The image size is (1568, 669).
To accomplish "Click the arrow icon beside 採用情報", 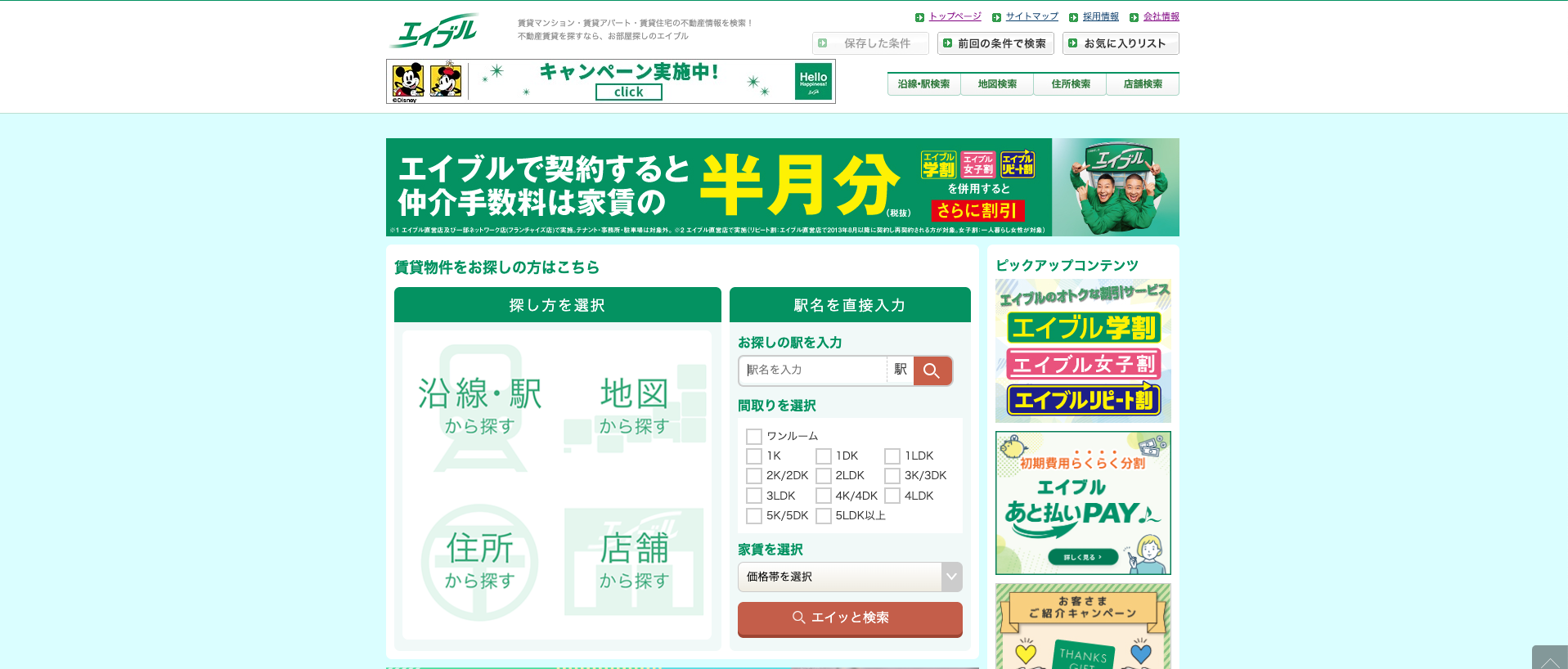I will tap(1073, 17).
